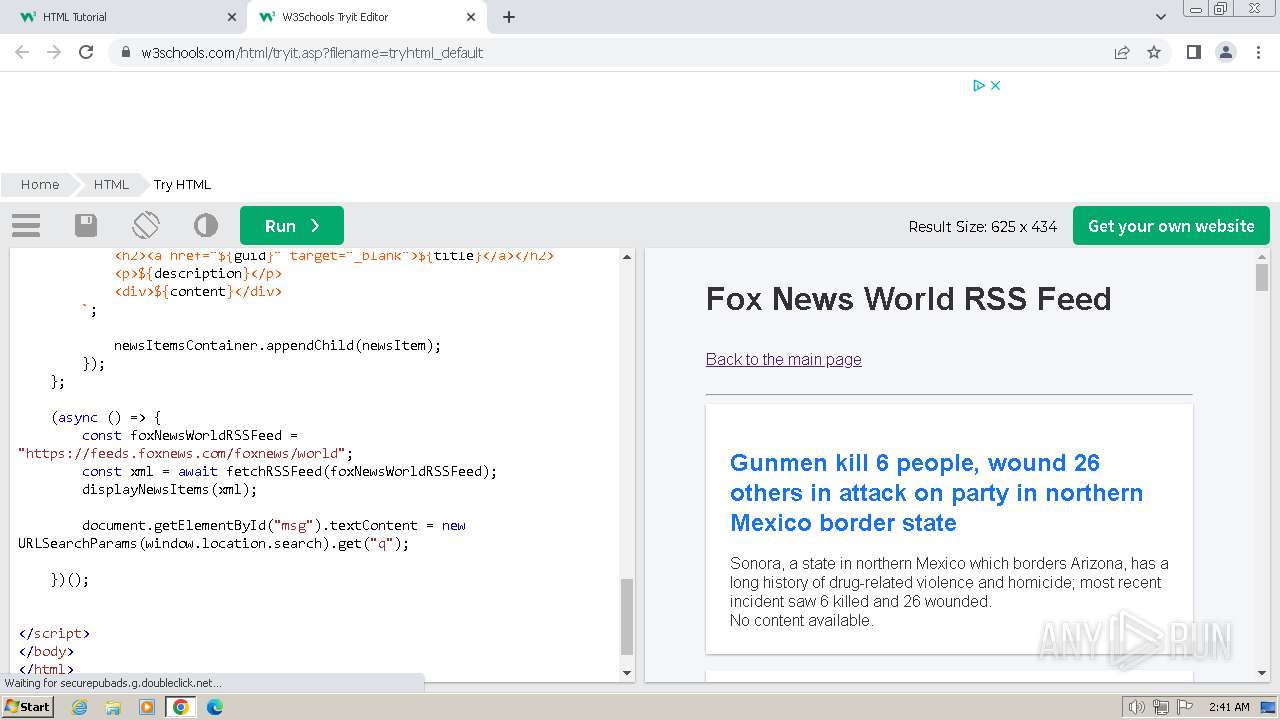Click the network tray icon
The height and width of the screenshot is (720, 1280).
coord(1161,707)
